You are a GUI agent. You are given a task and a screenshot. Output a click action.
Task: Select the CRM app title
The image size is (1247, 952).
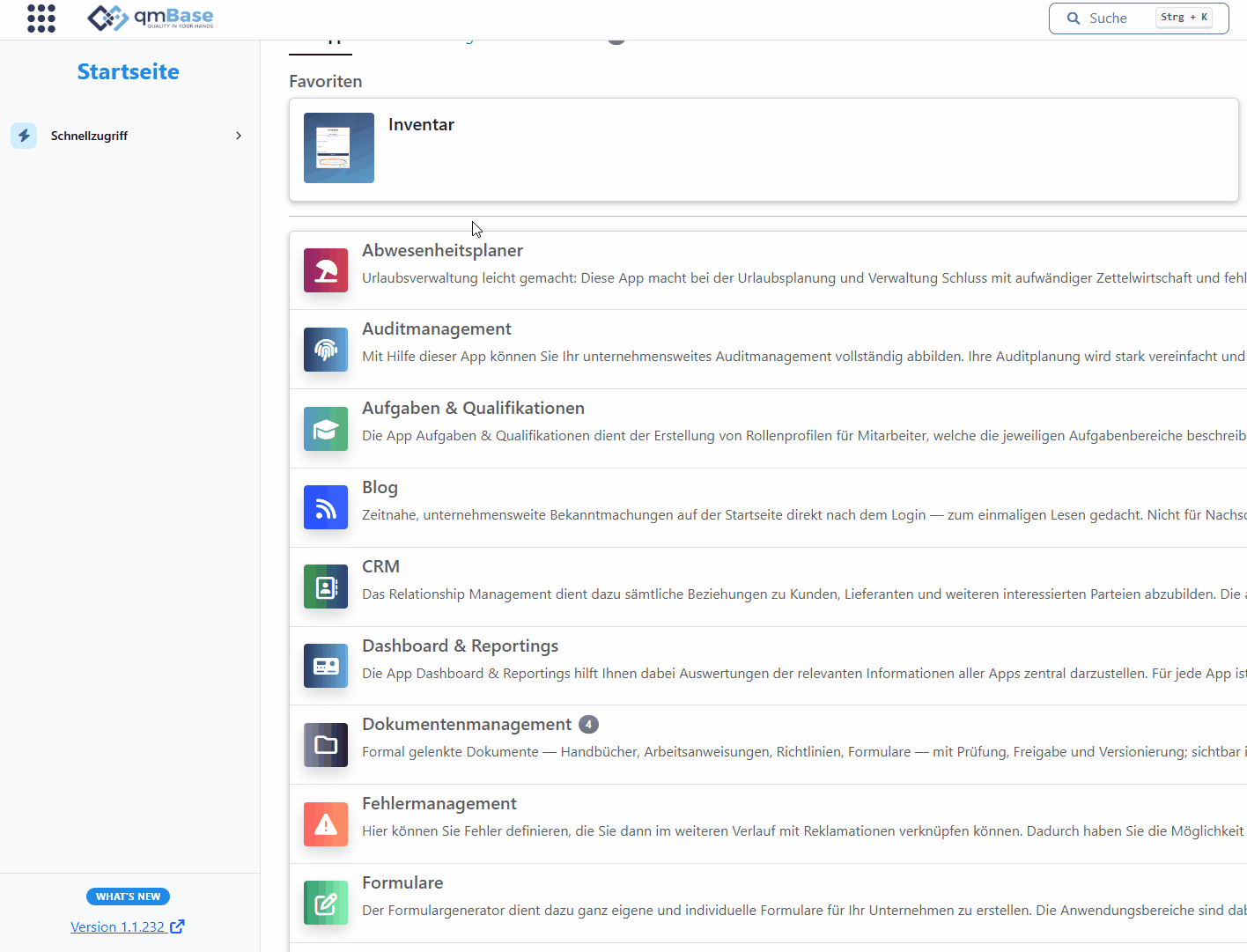tap(380, 566)
